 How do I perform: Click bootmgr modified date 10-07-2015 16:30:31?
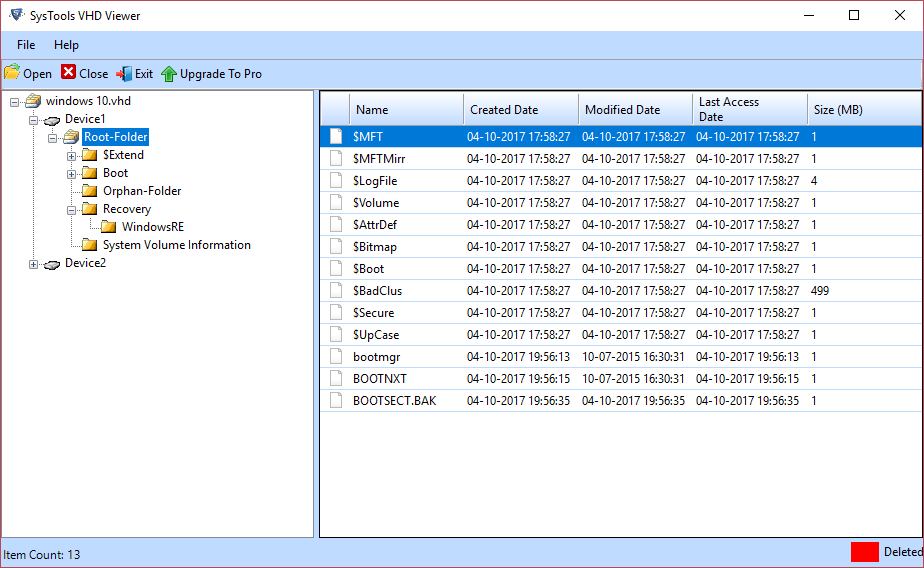click(x=633, y=356)
